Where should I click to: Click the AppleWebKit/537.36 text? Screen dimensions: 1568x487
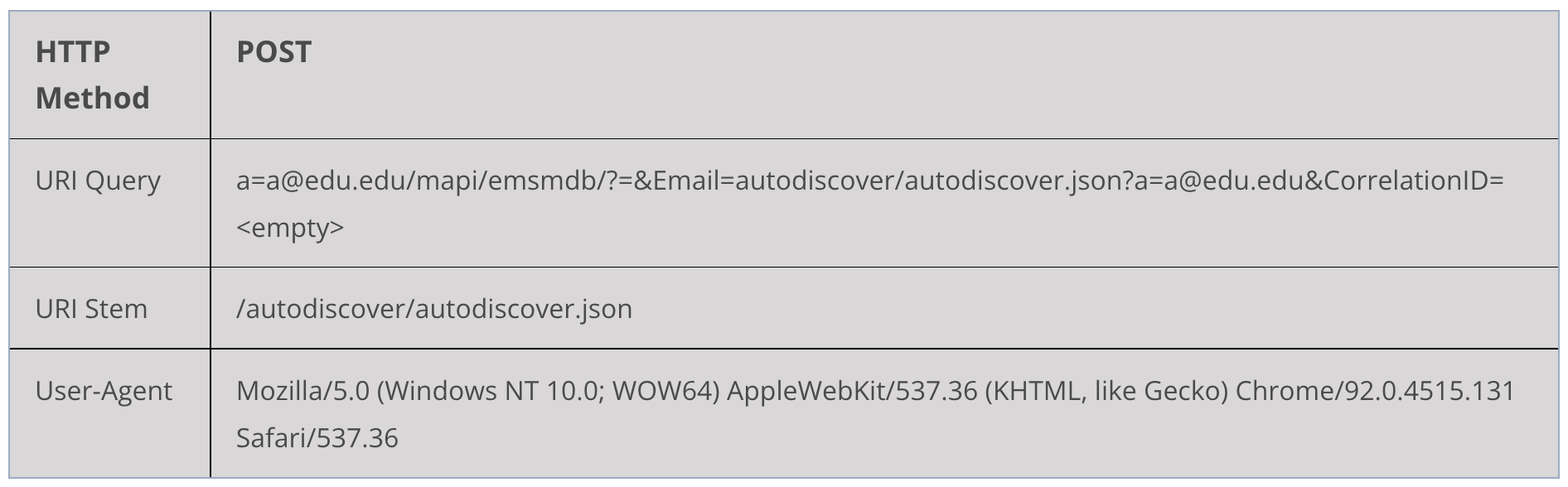(853, 391)
